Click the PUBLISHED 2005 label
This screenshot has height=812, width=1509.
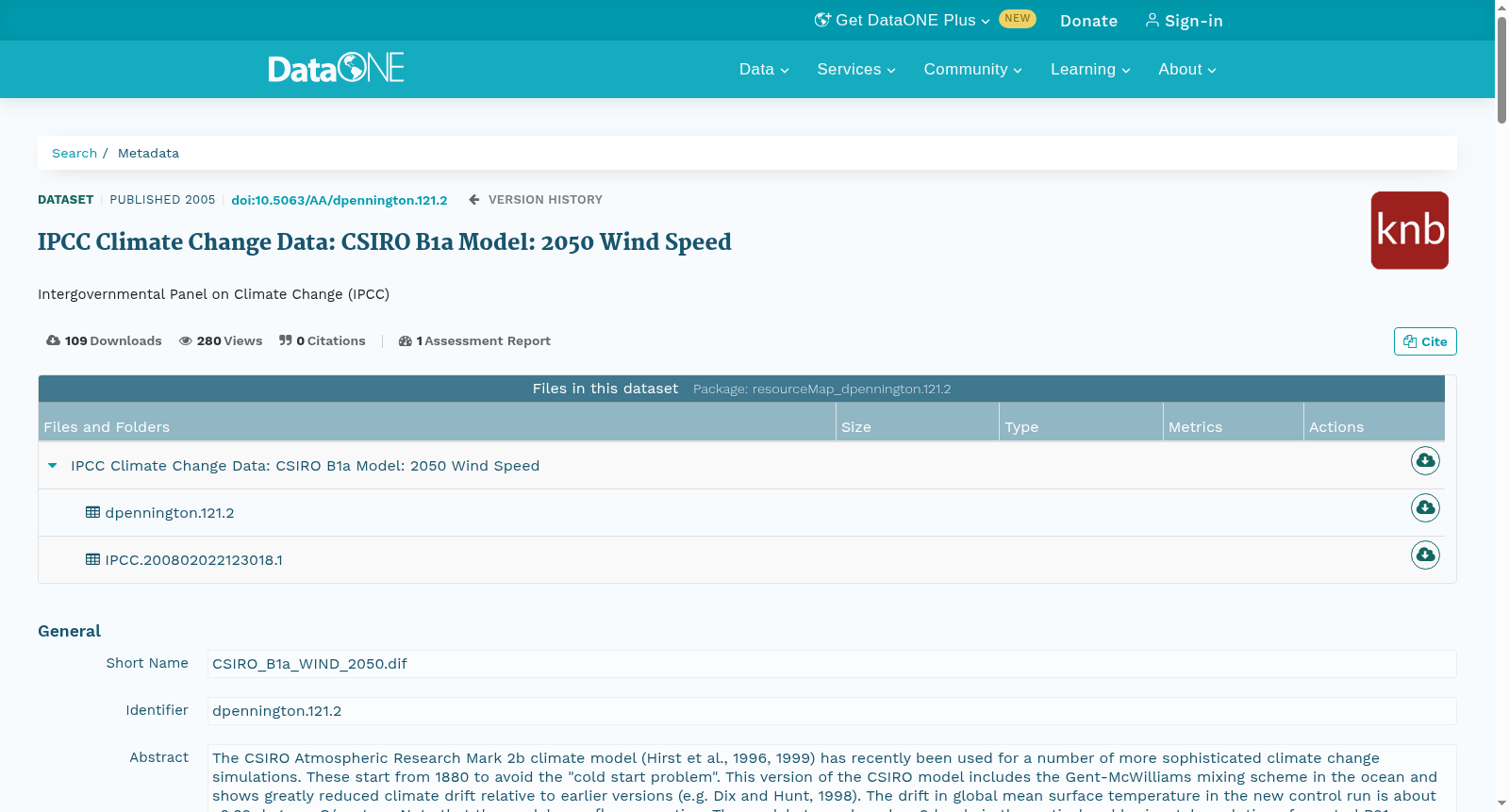[x=162, y=199]
